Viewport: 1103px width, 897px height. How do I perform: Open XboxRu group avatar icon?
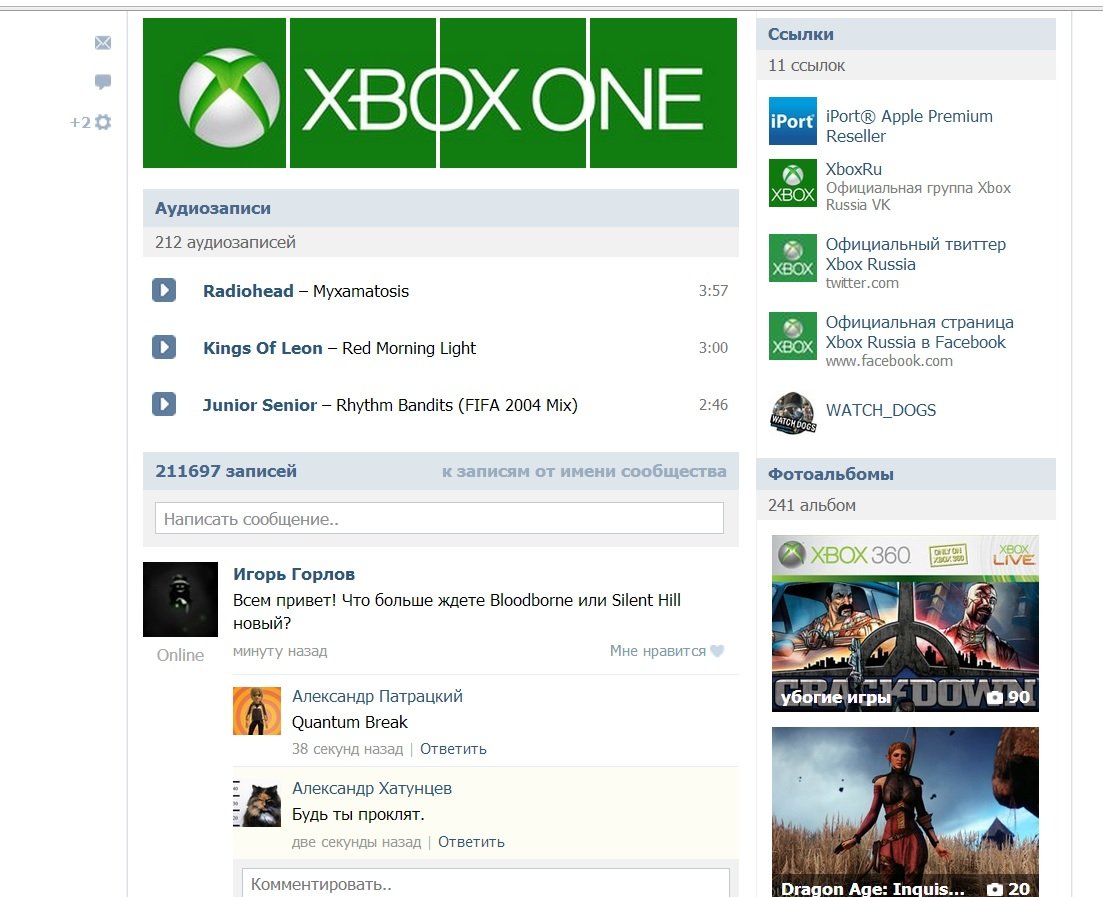[793, 183]
